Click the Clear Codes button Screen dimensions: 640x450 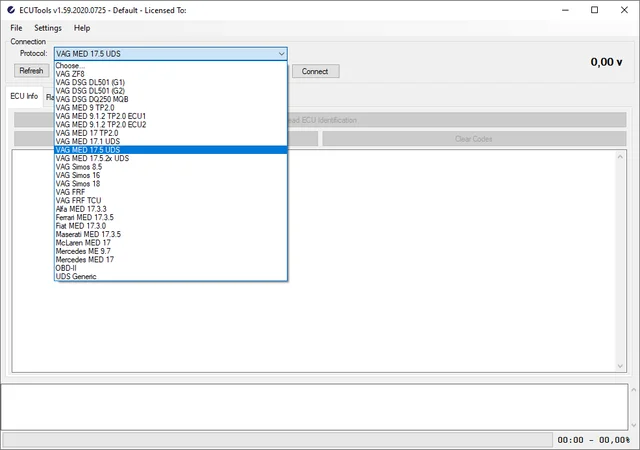[473, 139]
